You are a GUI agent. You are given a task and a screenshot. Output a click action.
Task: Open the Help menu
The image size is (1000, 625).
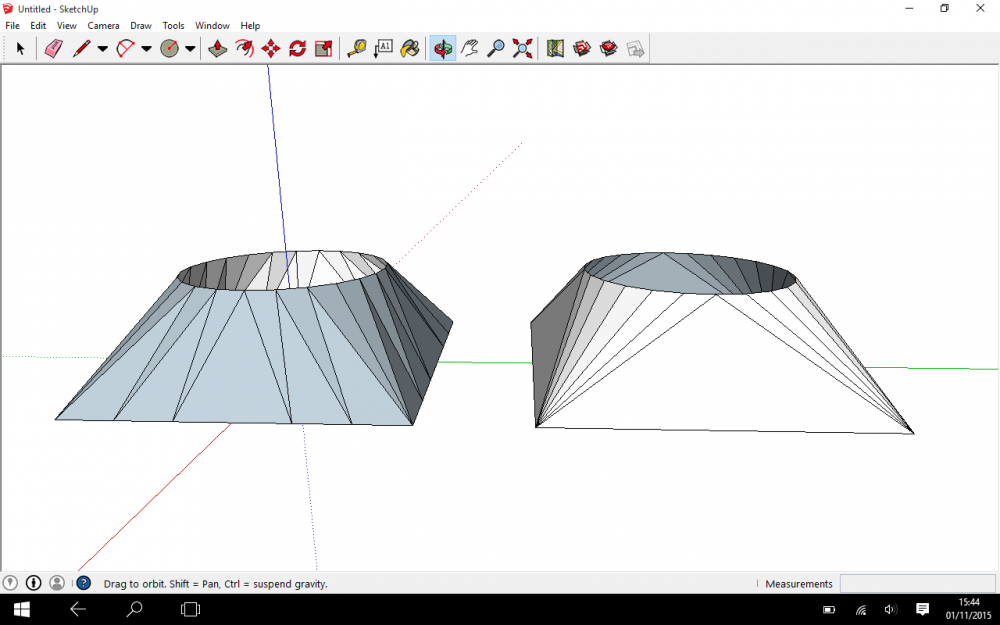tap(250, 26)
